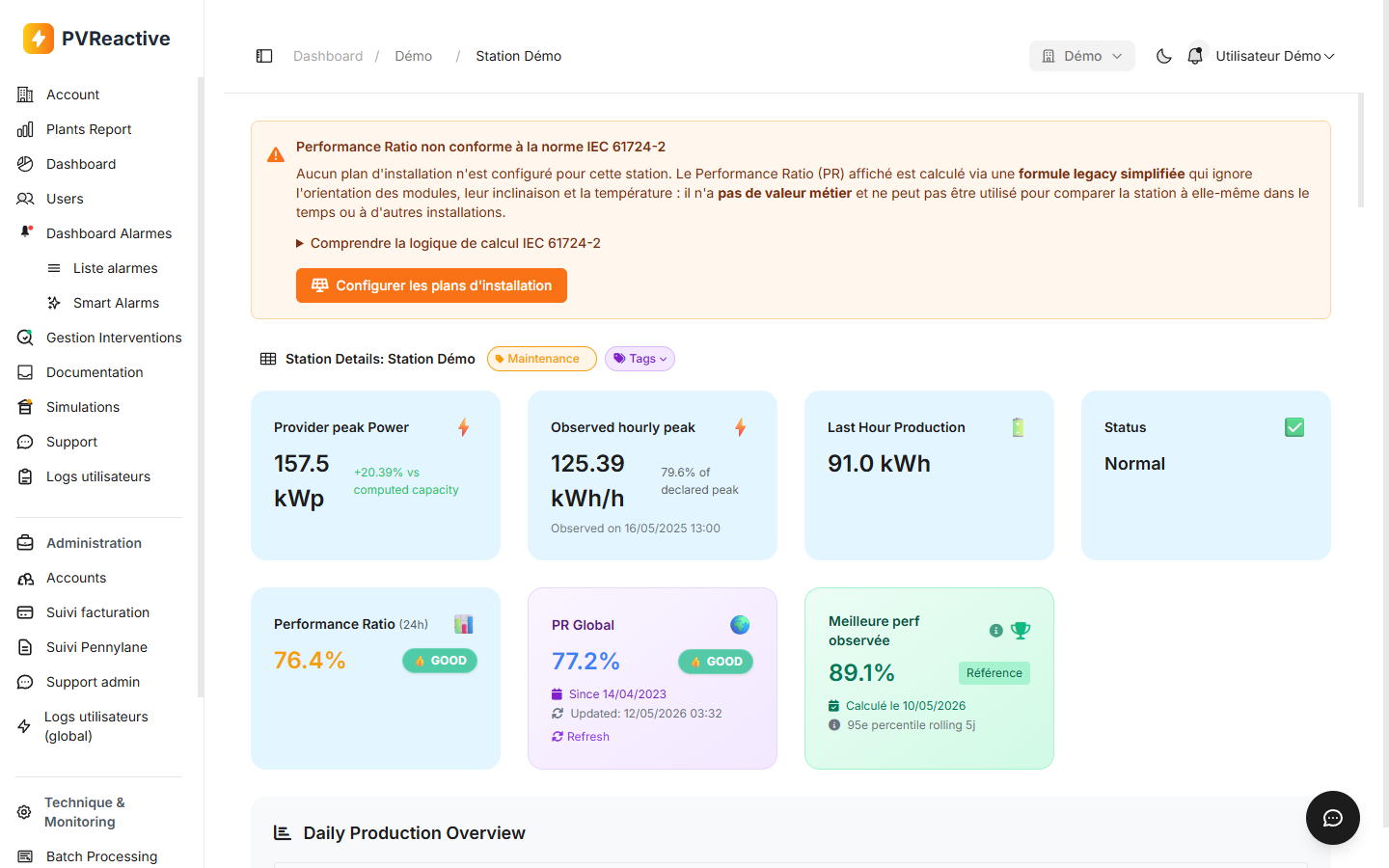Click Configurer les plans d'installation button
This screenshot has height=868, width=1389.
coord(431,285)
